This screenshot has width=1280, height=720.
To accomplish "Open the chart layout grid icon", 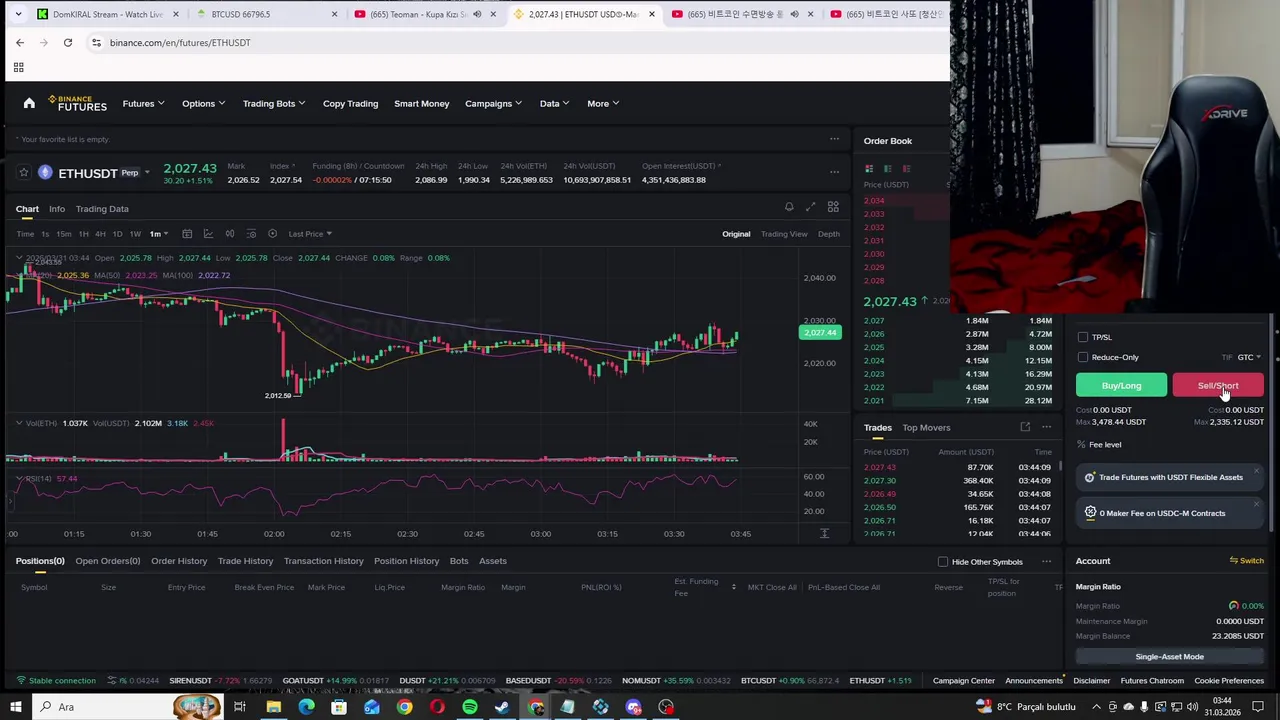I will point(833,207).
